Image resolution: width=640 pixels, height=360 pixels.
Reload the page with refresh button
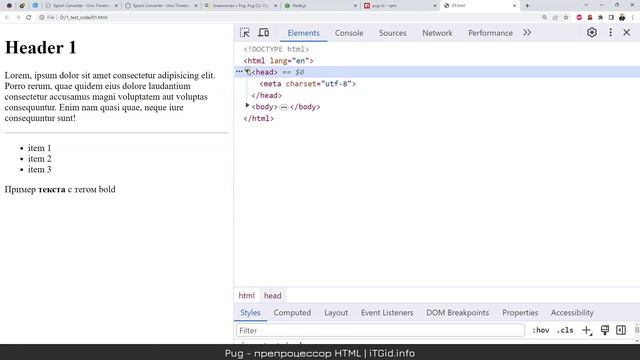[x=29, y=18]
